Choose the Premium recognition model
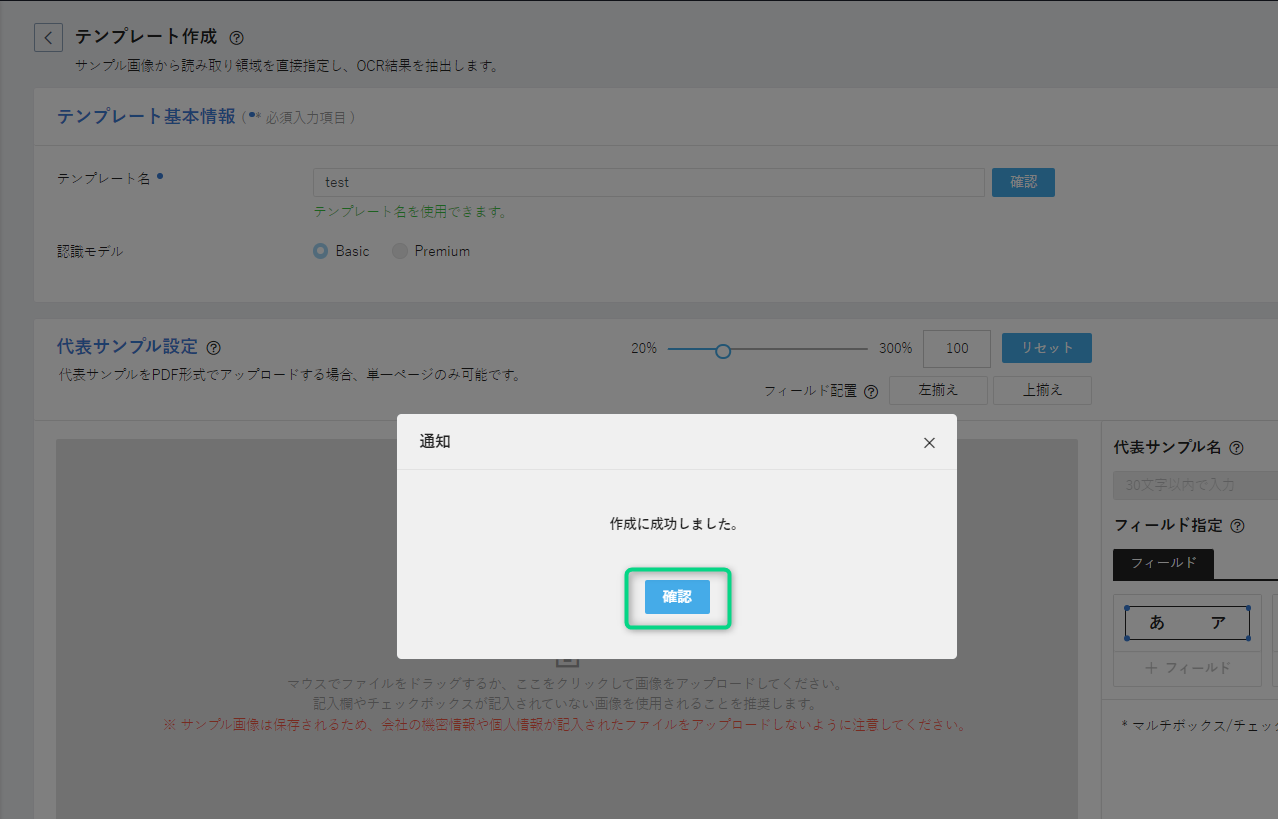Viewport: 1278px width, 819px height. [x=400, y=251]
